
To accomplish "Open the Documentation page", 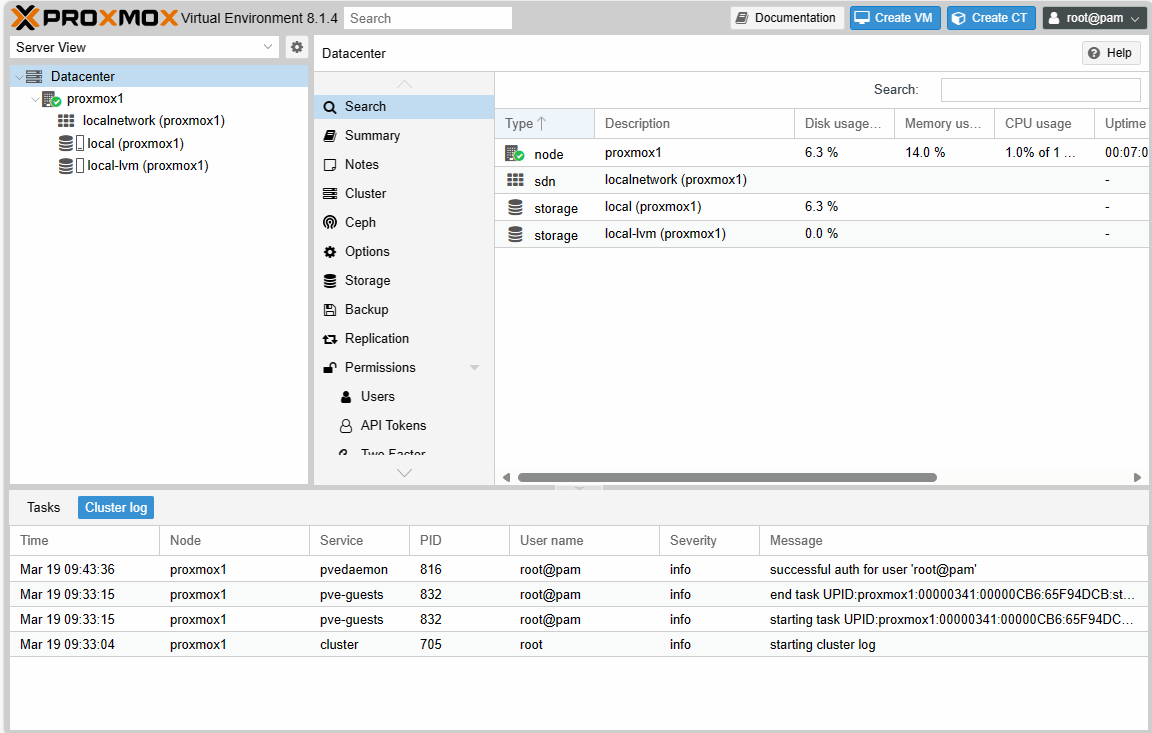I will pyautogui.click(x=787, y=17).
